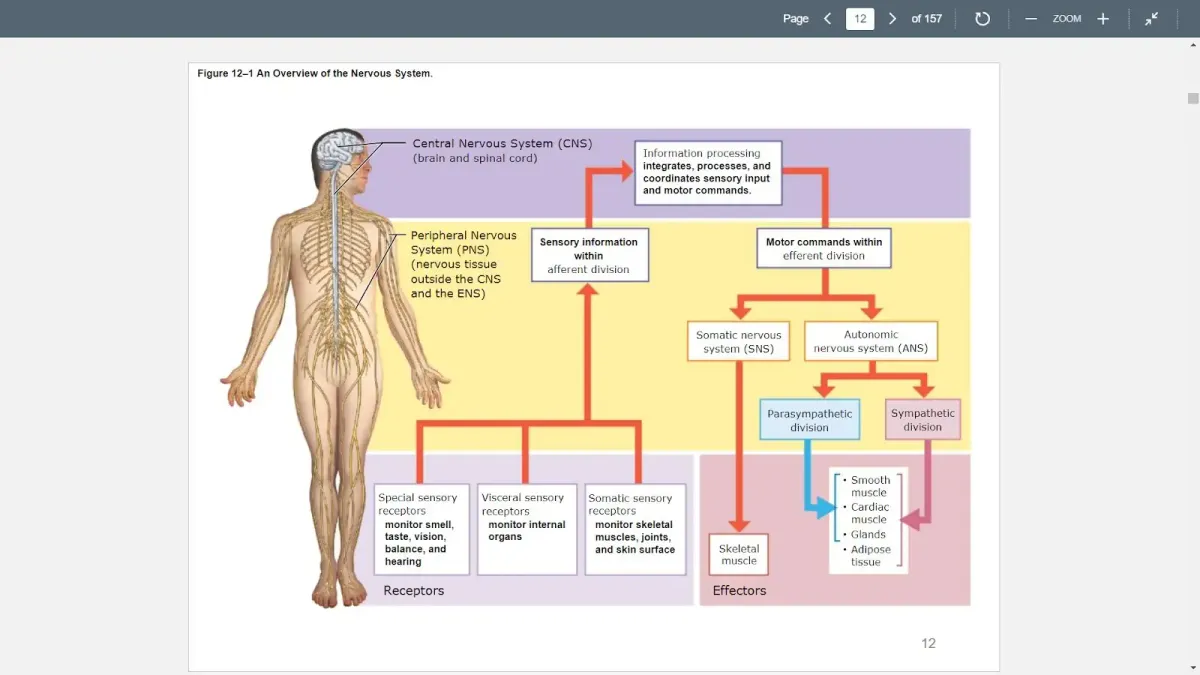Click the 'Receptors' section label
Image resolution: width=1200 pixels, height=675 pixels.
coord(414,591)
